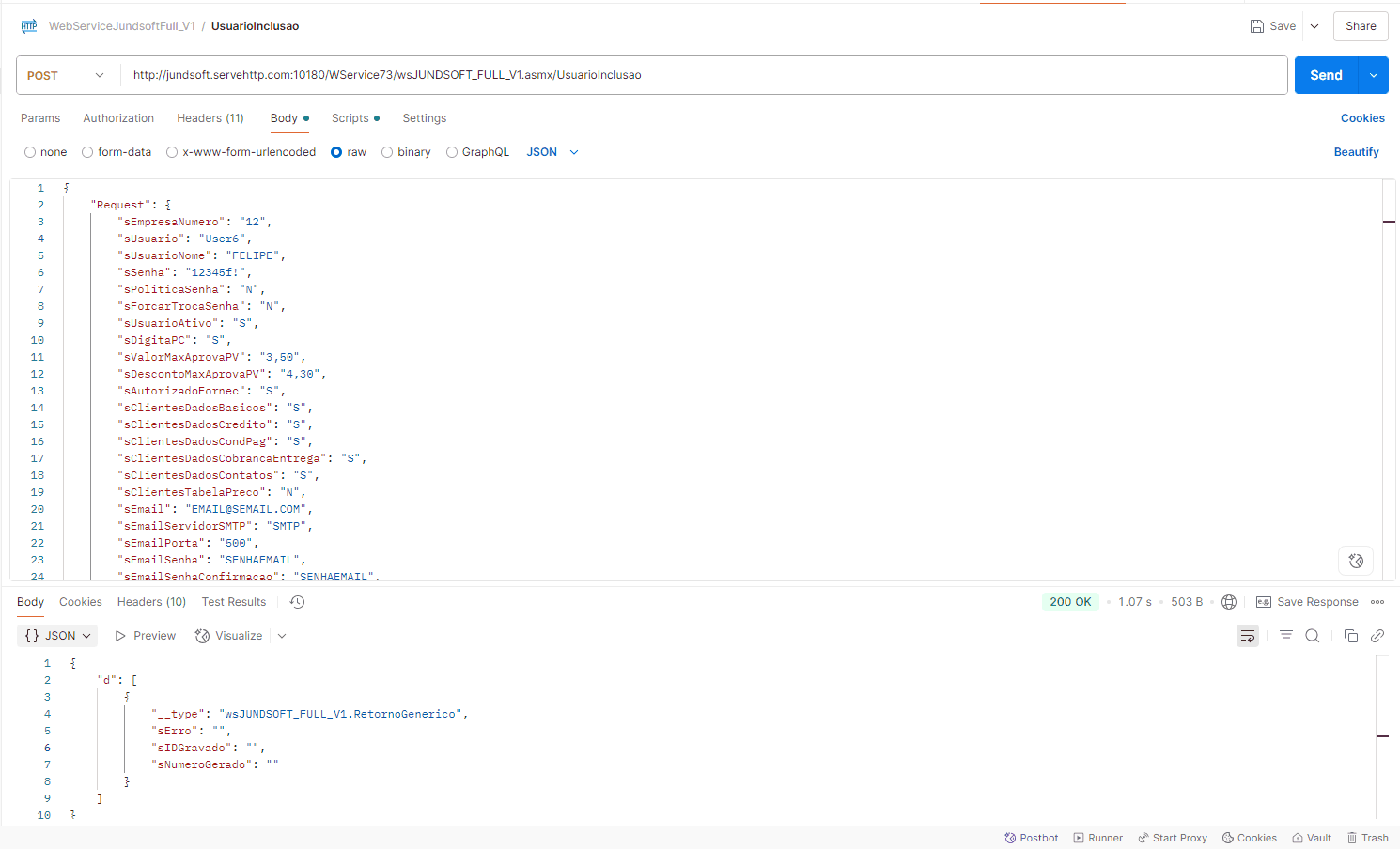1400x849 pixels.
Task: Open the Trash in status bar
Action: pyautogui.click(x=1367, y=838)
